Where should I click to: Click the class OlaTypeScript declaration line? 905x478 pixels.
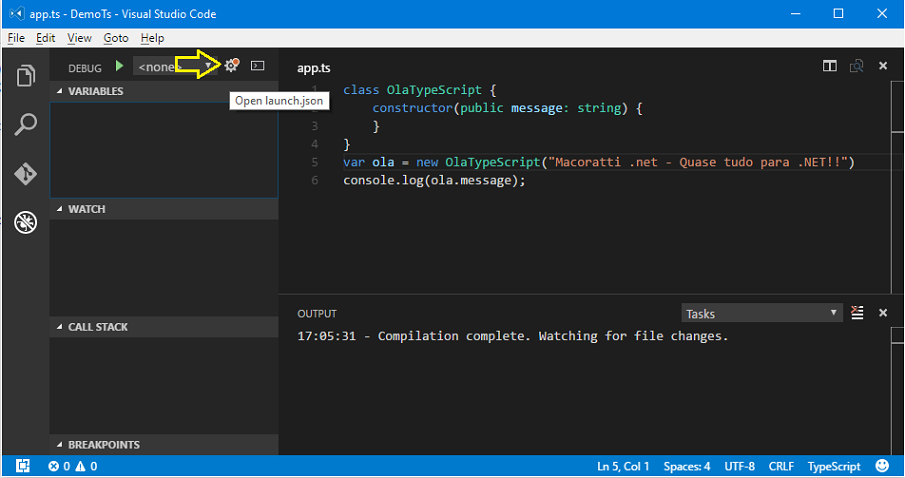point(419,90)
